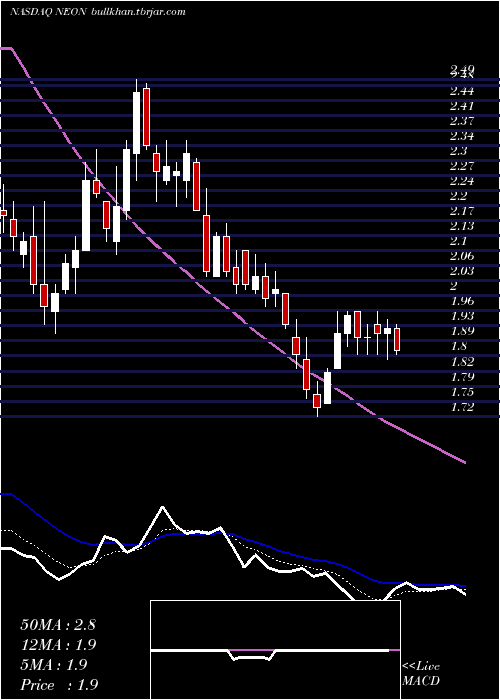The height and width of the screenshot is (700, 500).
Task: Pick the 2.27 price axis label
Action: pos(462,166)
